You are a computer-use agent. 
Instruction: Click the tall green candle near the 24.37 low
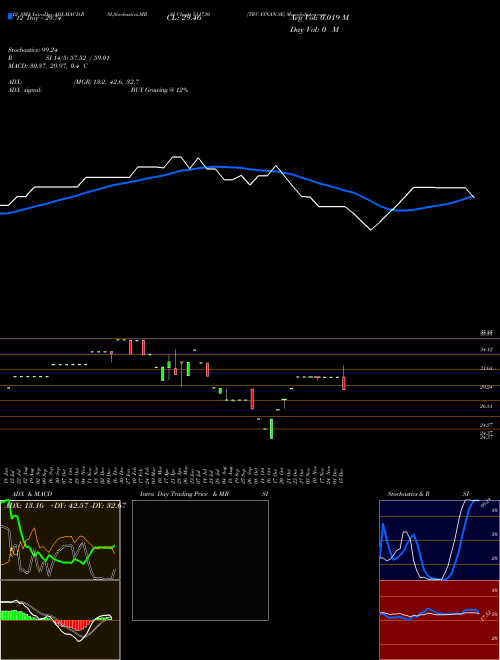[271, 428]
